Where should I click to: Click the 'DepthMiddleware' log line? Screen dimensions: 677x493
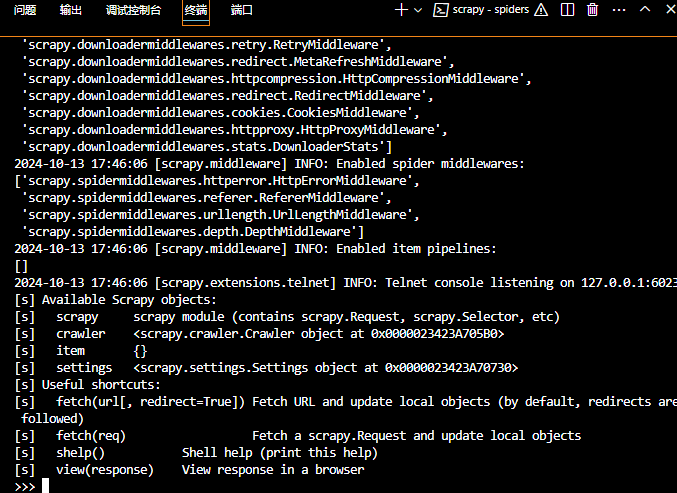(193, 232)
